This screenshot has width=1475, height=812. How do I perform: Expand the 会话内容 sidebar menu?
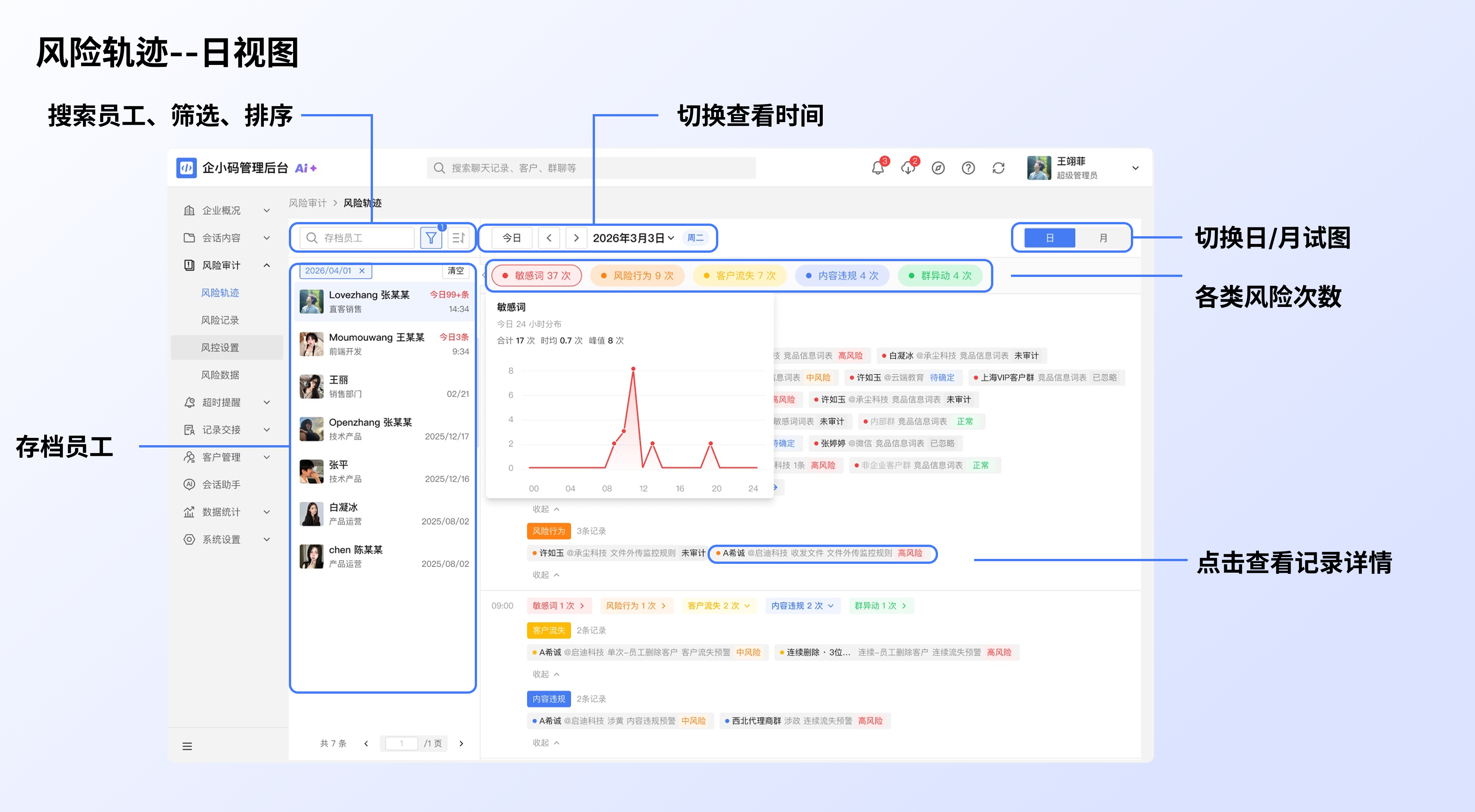(227, 238)
